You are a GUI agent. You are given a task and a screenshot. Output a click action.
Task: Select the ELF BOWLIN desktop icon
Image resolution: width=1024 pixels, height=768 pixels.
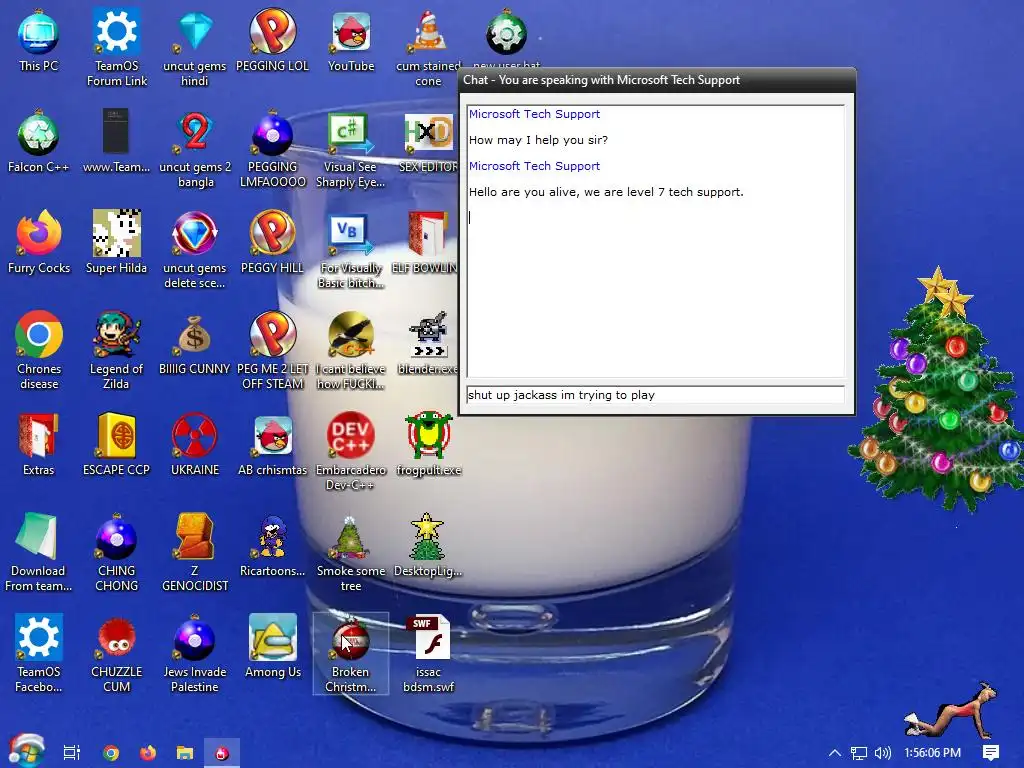(x=426, y=242)
